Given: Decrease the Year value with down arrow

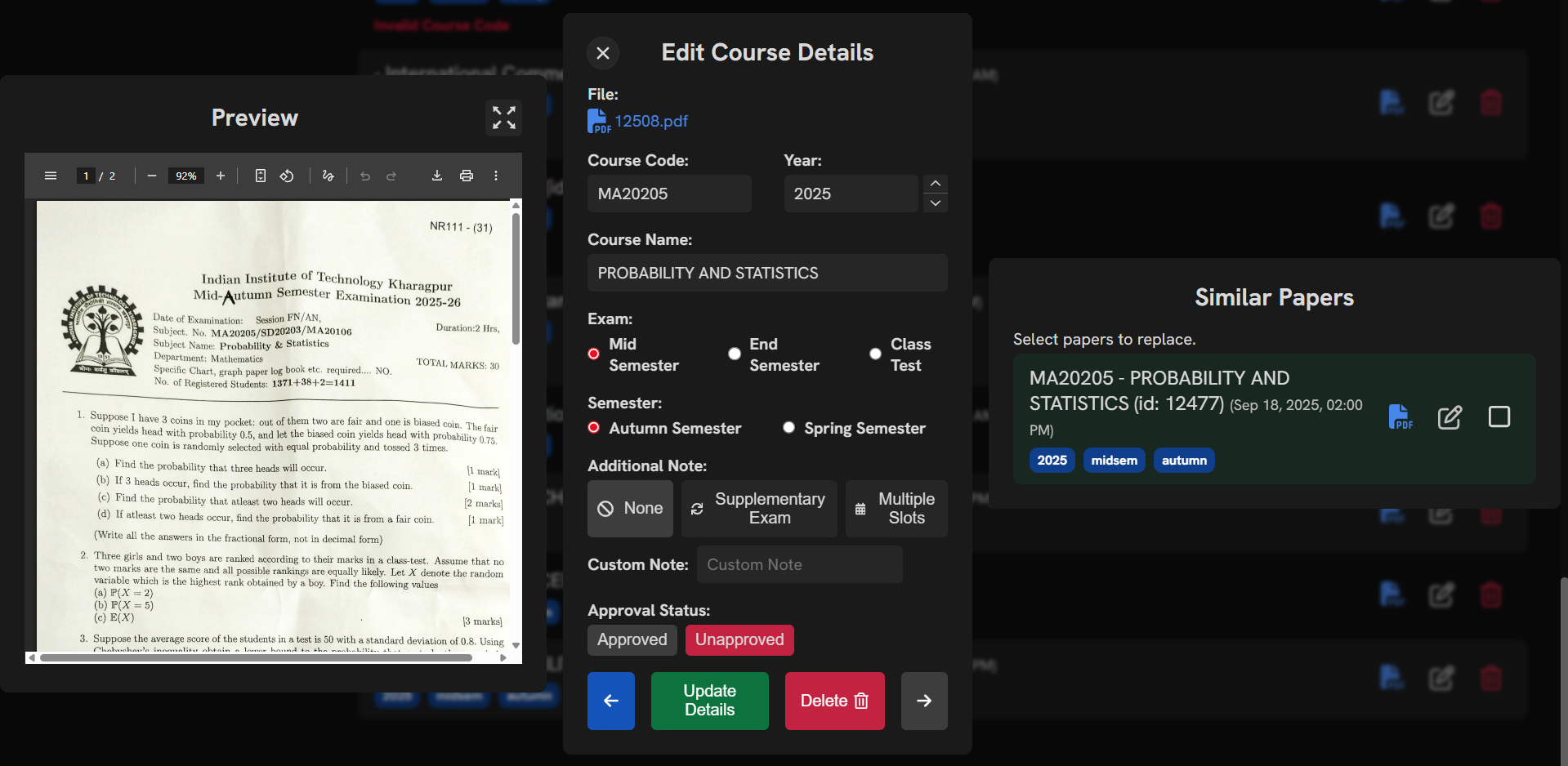Looking at the screenshot, I should (936, 203).
